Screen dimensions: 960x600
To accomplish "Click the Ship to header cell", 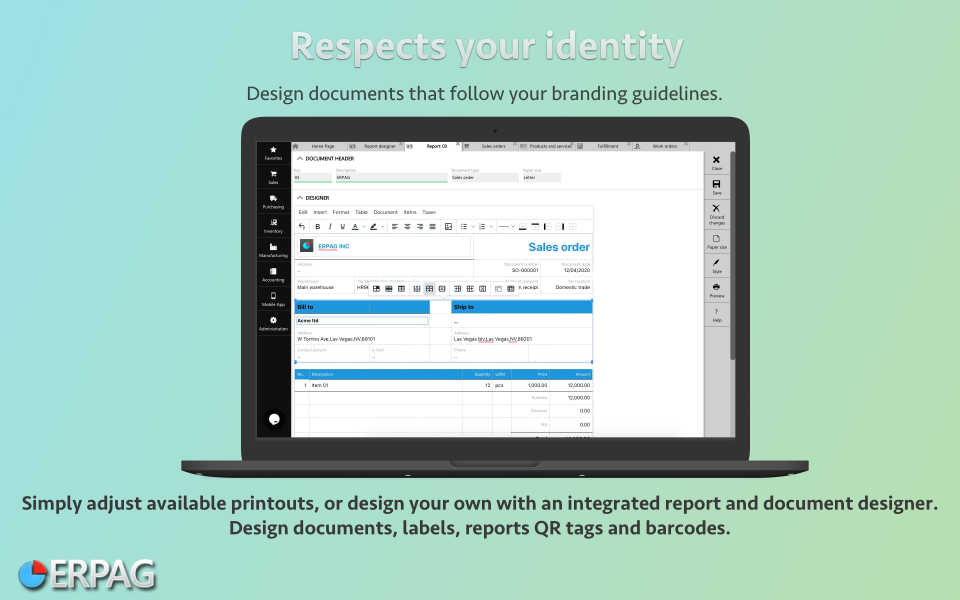I will (522, 307).
